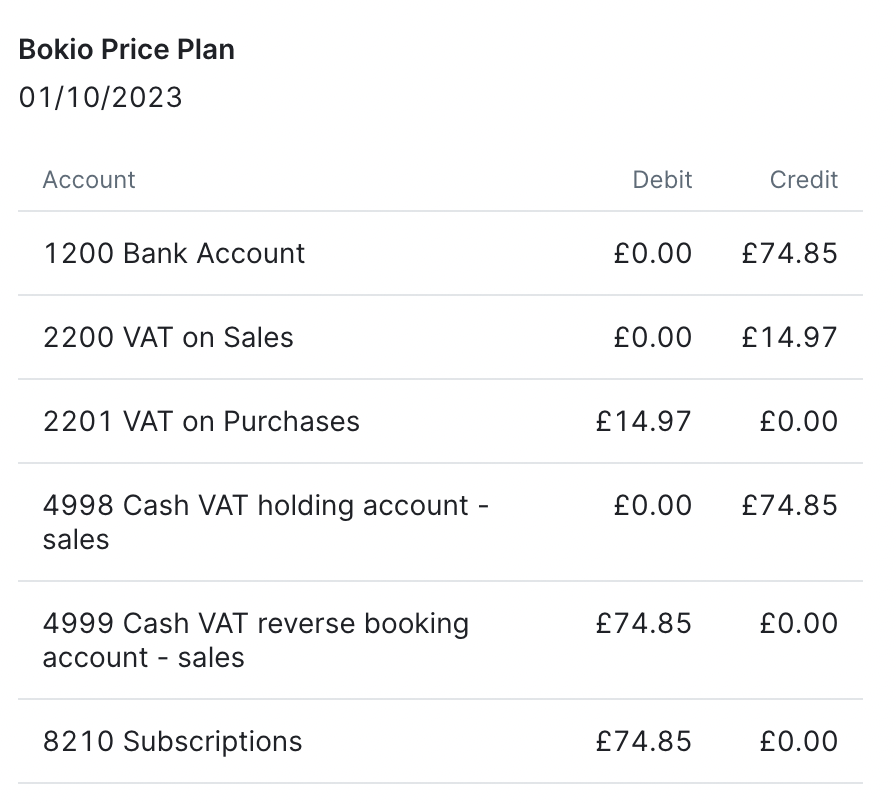Click the Debit column header

662,180
